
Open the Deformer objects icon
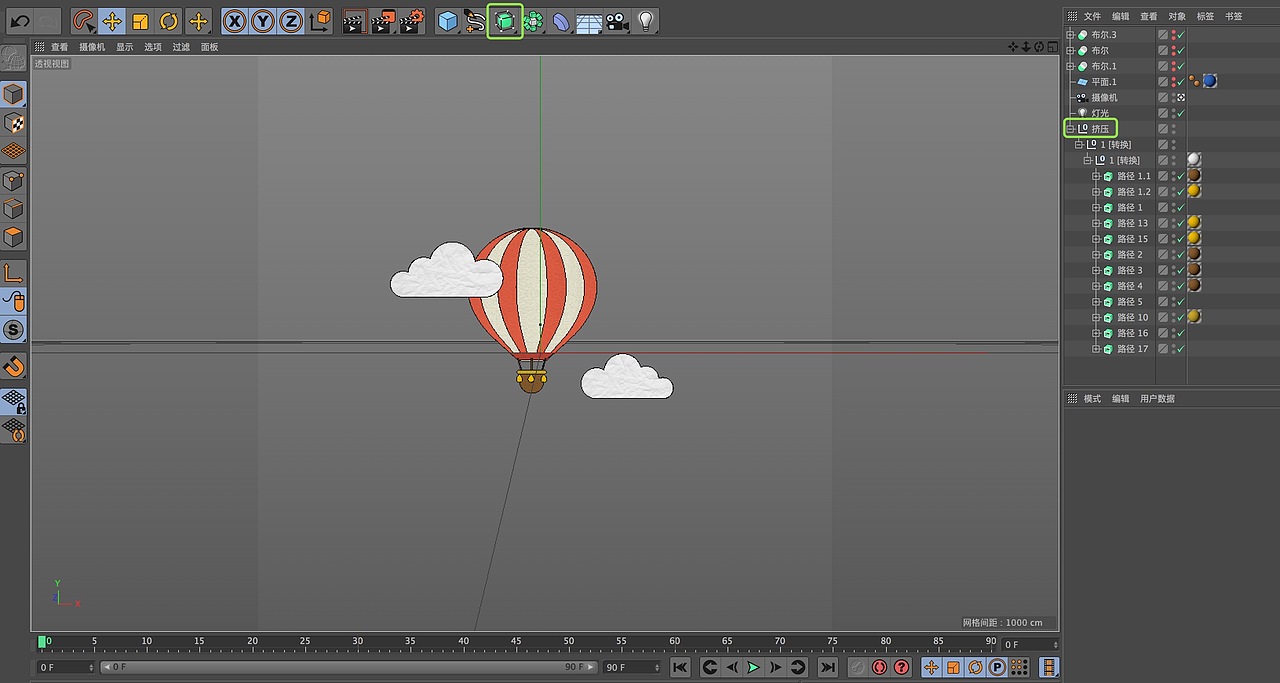pos(562,21)
